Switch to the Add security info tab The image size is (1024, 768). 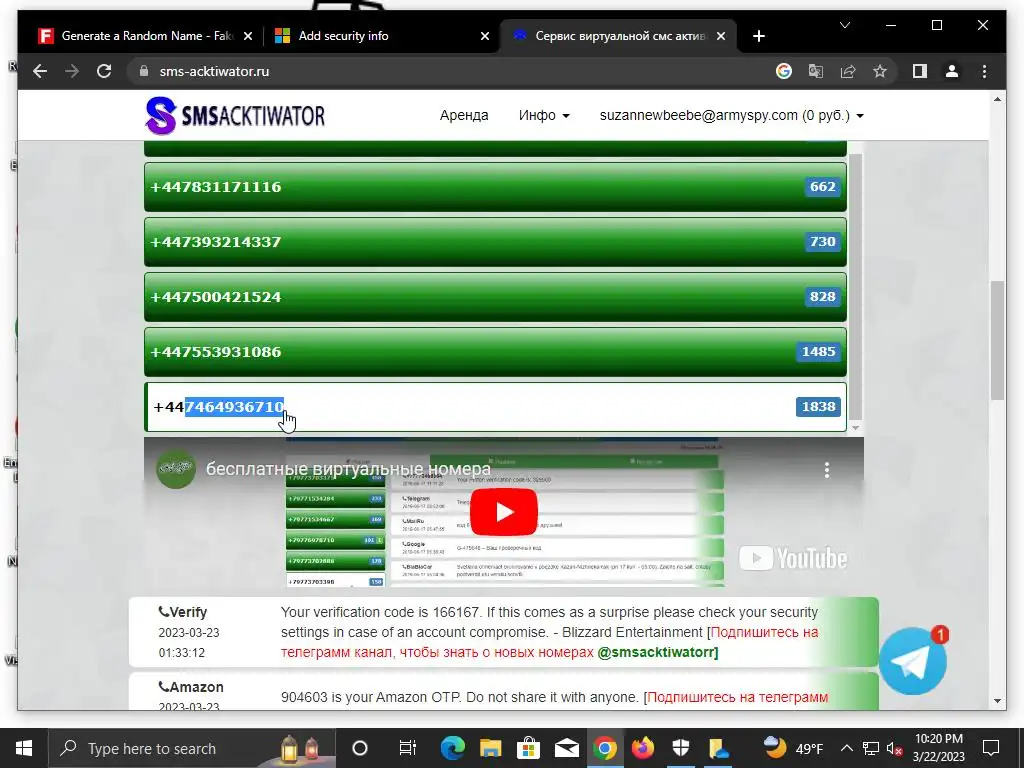pos(383,36)
